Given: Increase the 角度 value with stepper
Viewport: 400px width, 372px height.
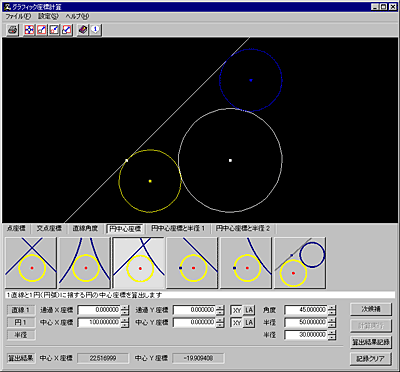Looking at the screenshot, I should [x=332, y=308].
